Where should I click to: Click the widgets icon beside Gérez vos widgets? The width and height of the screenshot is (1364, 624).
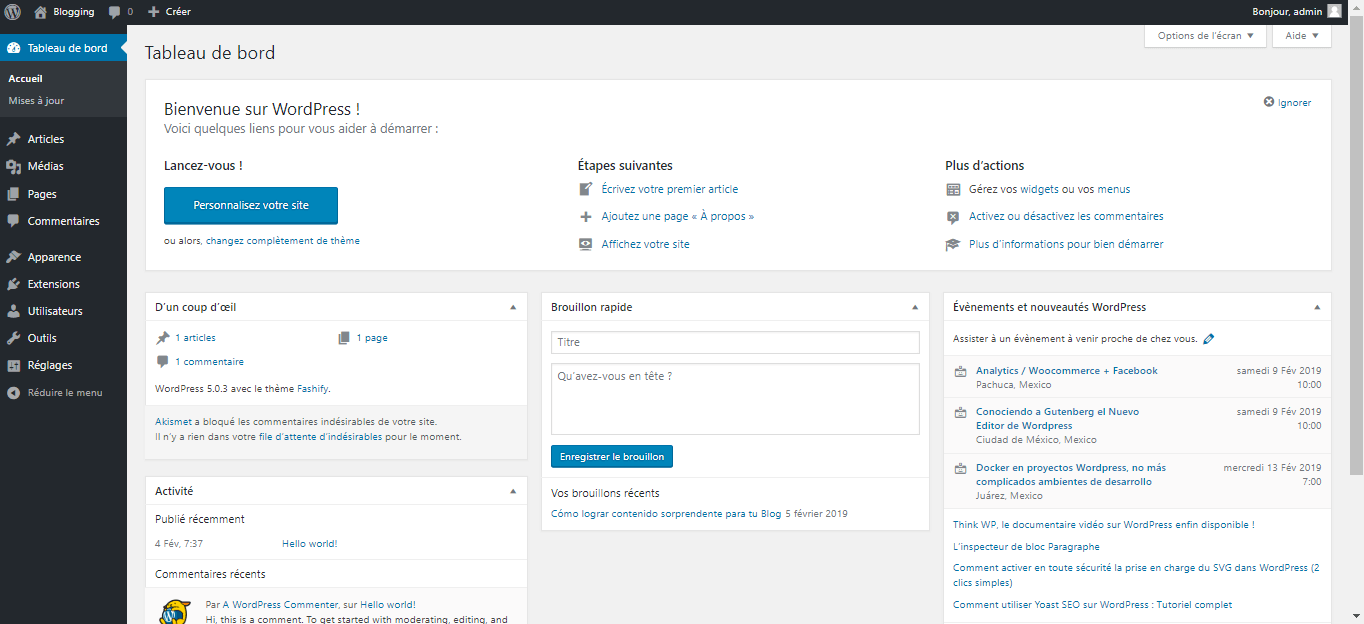tap(953, 189)
